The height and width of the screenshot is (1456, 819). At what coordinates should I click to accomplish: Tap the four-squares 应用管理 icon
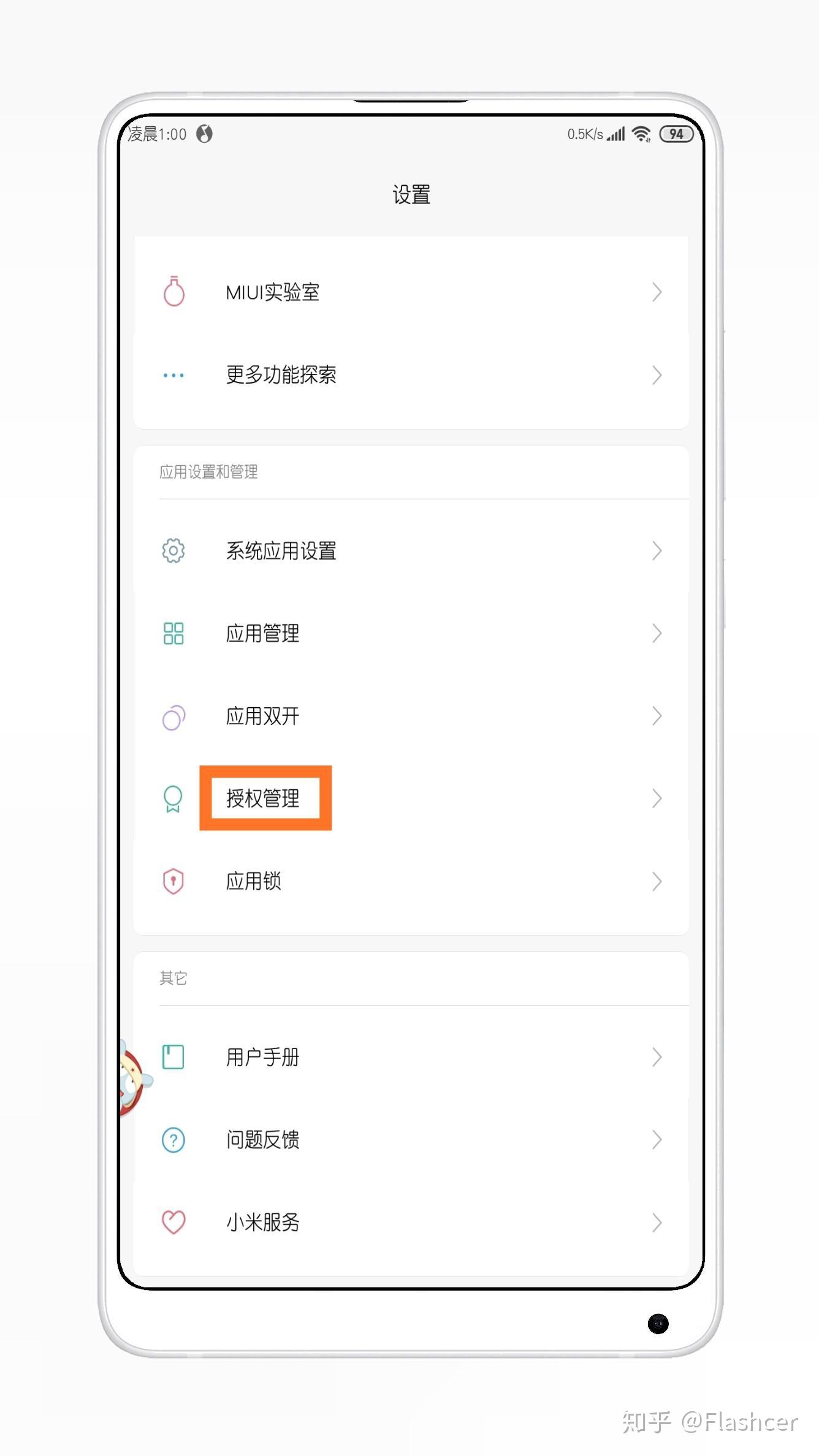point(173,633)
